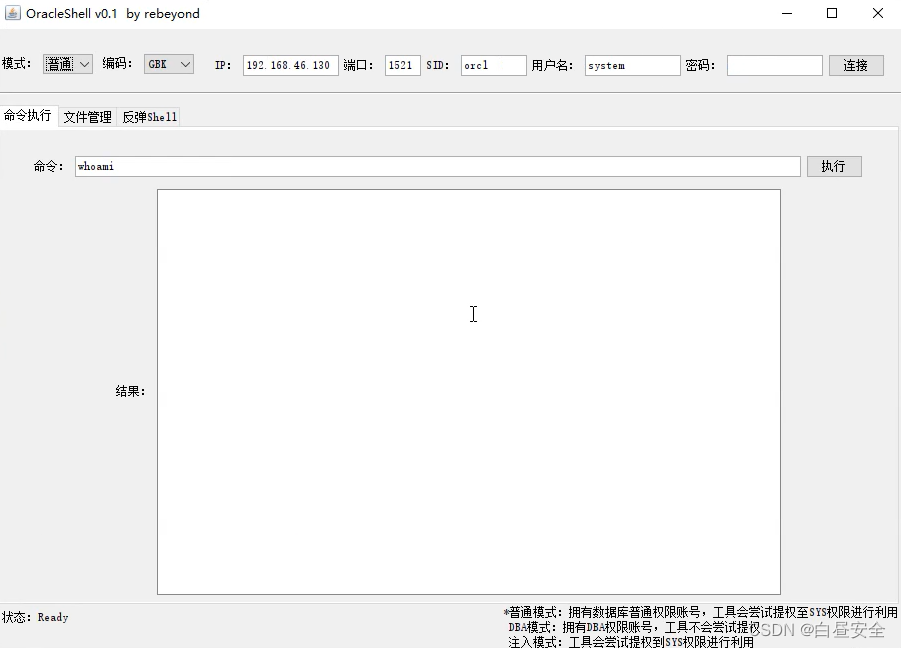This screenshot has height=648, width=901.
Task: Click the 端口 field with 1521
Action: pyautogui.click(x=402, y=65)
